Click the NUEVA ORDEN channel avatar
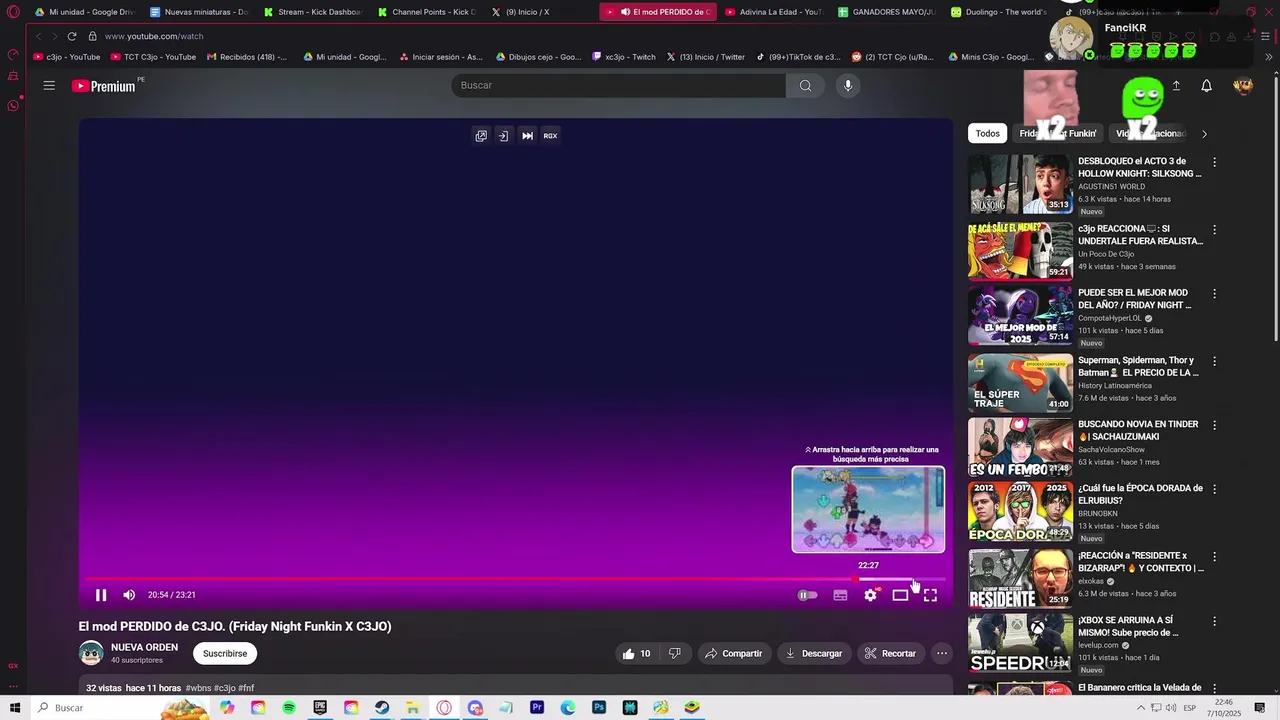 [91, 653]
